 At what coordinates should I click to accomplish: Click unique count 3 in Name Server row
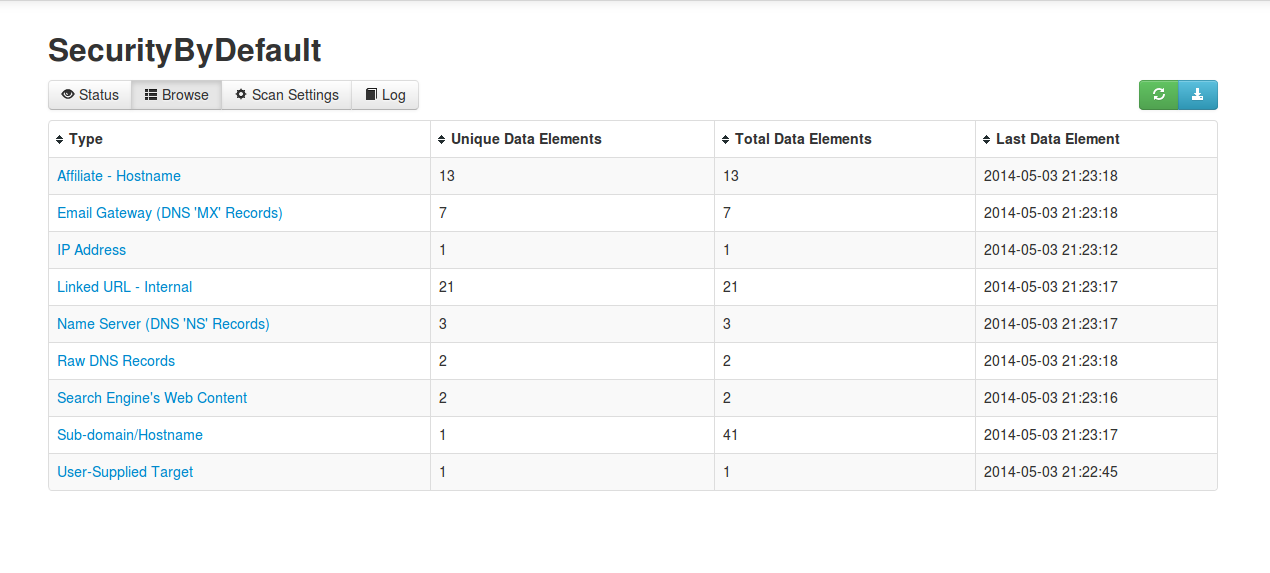(x=443, y=324)
